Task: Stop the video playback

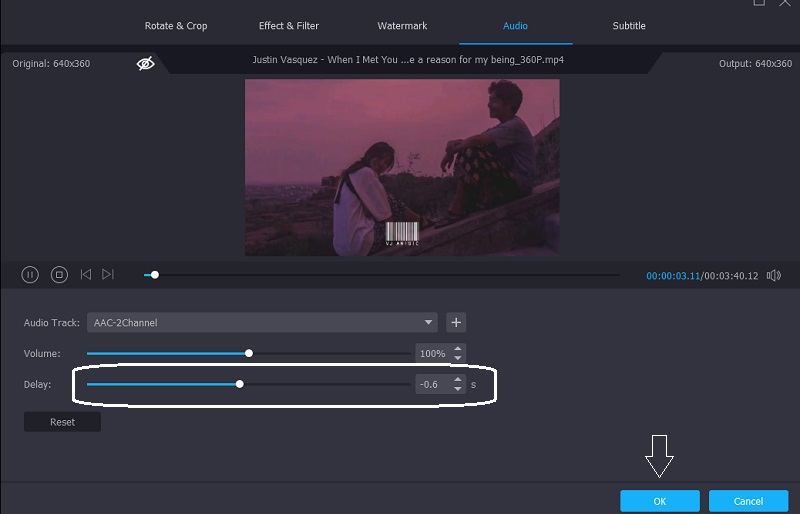Action: (x=59, y=274)
